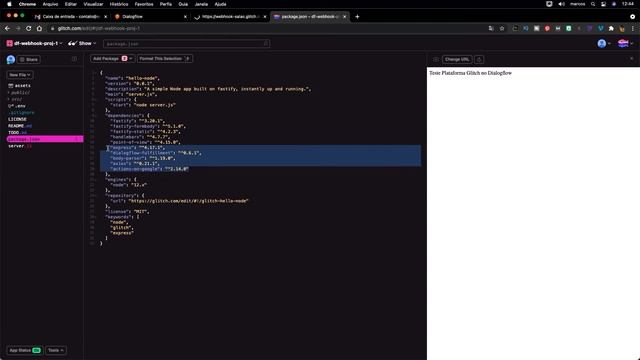Open a new browser tab
Viewport: 640px width, 360px height.
pyautogui.click(x=357, y=17)
